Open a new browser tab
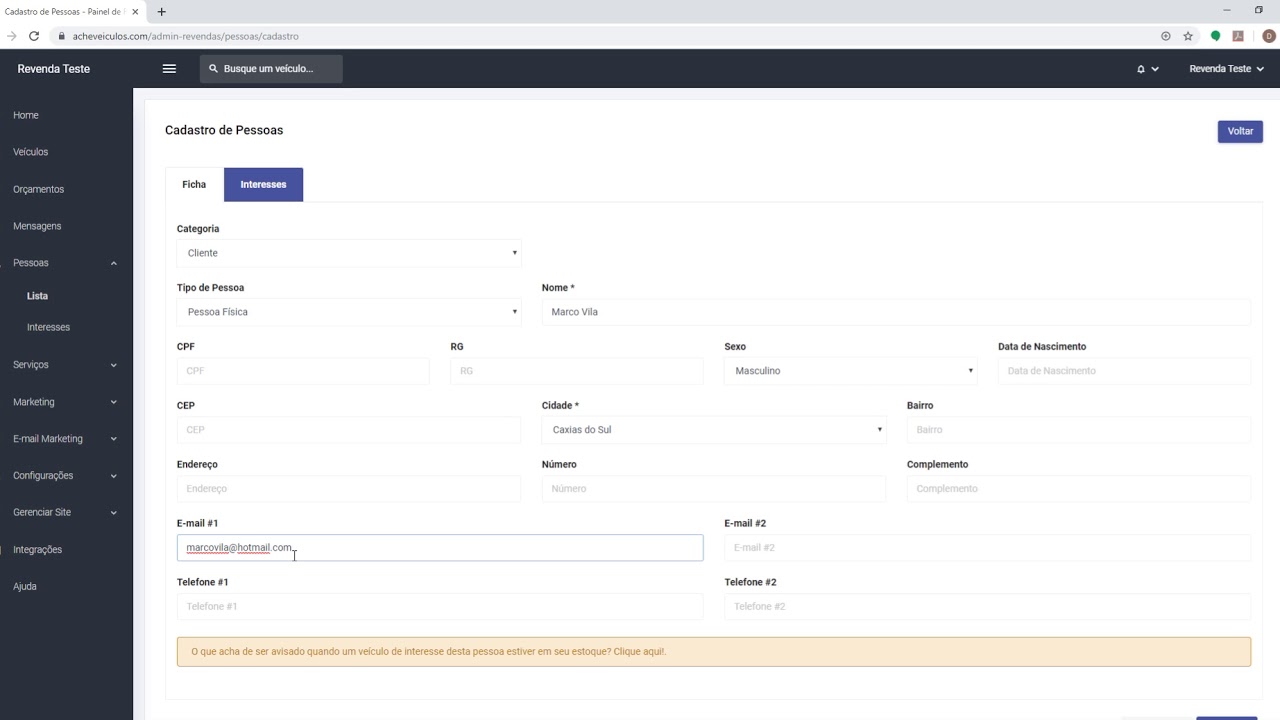Viewport: 1280px width, 720px height. click(162, 12)
